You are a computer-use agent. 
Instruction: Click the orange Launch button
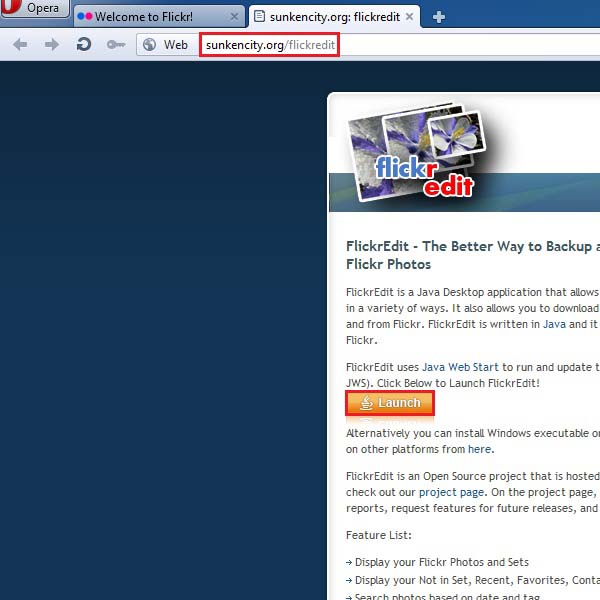click(x=390, y=403)
